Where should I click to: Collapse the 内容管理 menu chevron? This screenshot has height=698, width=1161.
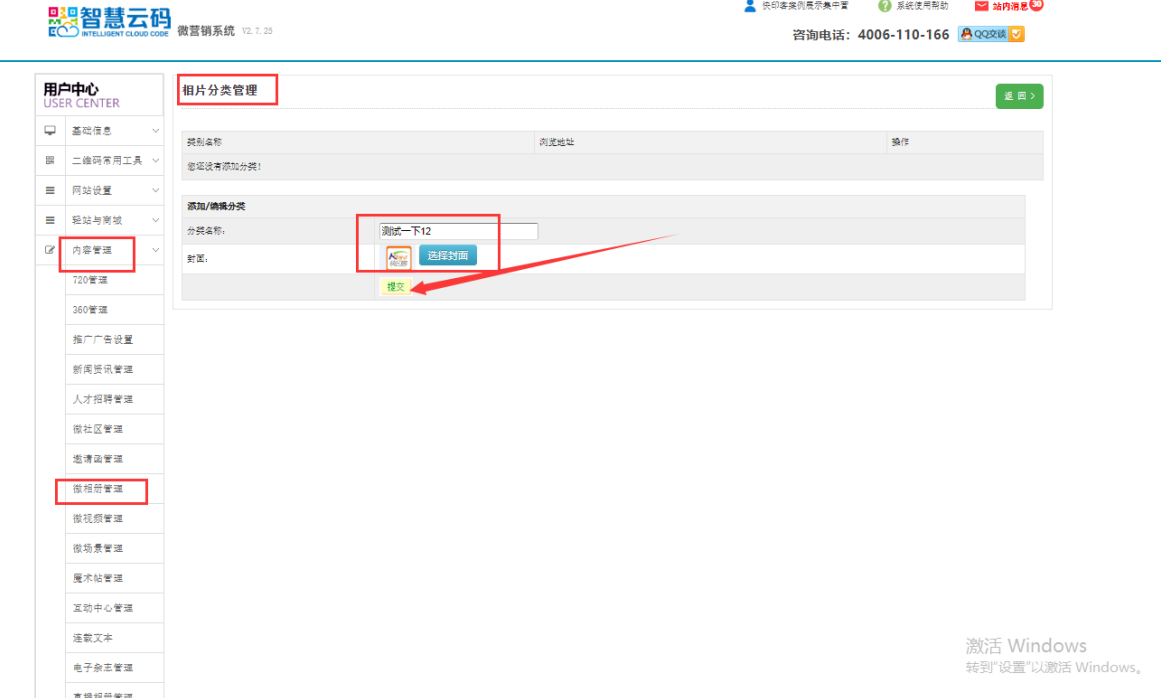(155, 250)
